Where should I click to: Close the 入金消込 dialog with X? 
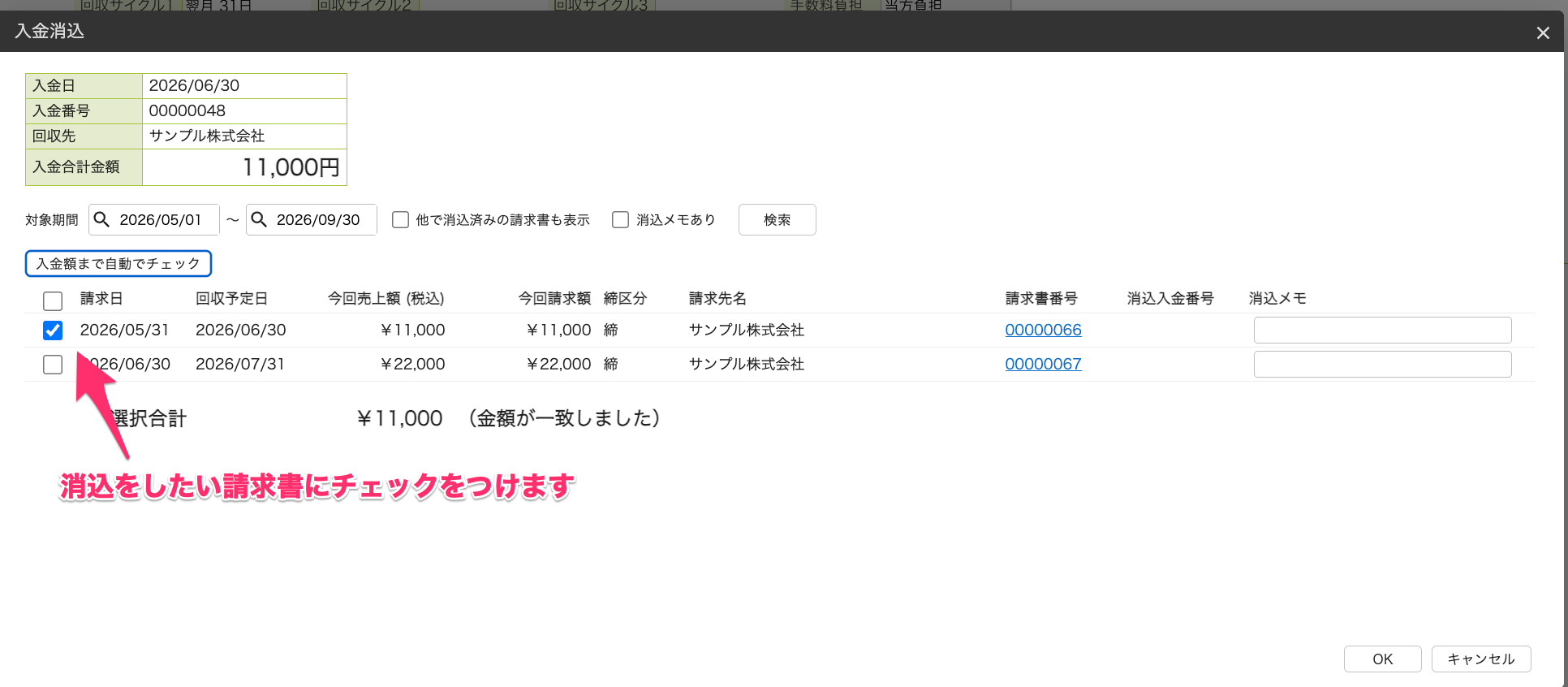click(1543, 32)
